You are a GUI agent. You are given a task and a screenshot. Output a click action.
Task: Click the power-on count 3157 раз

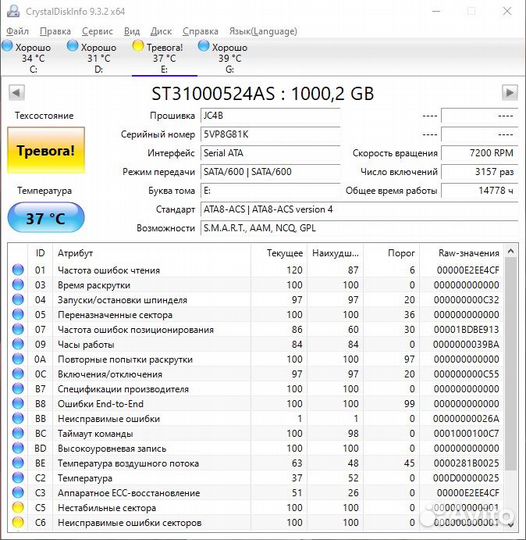(479, 172)
